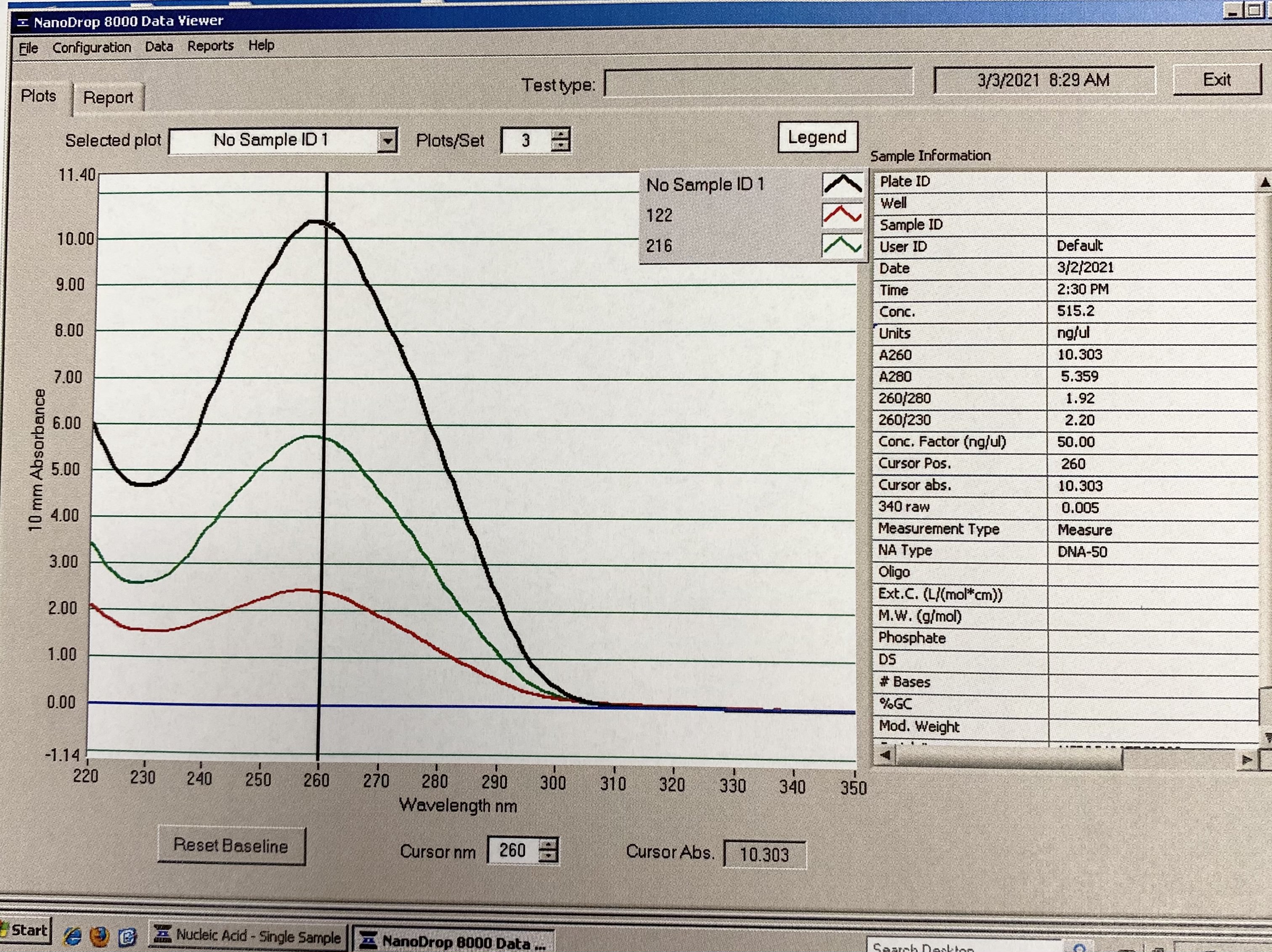Launch Firefox from the taskbar
Screen dimensions: 1272x952
click(x=100, y=936)
